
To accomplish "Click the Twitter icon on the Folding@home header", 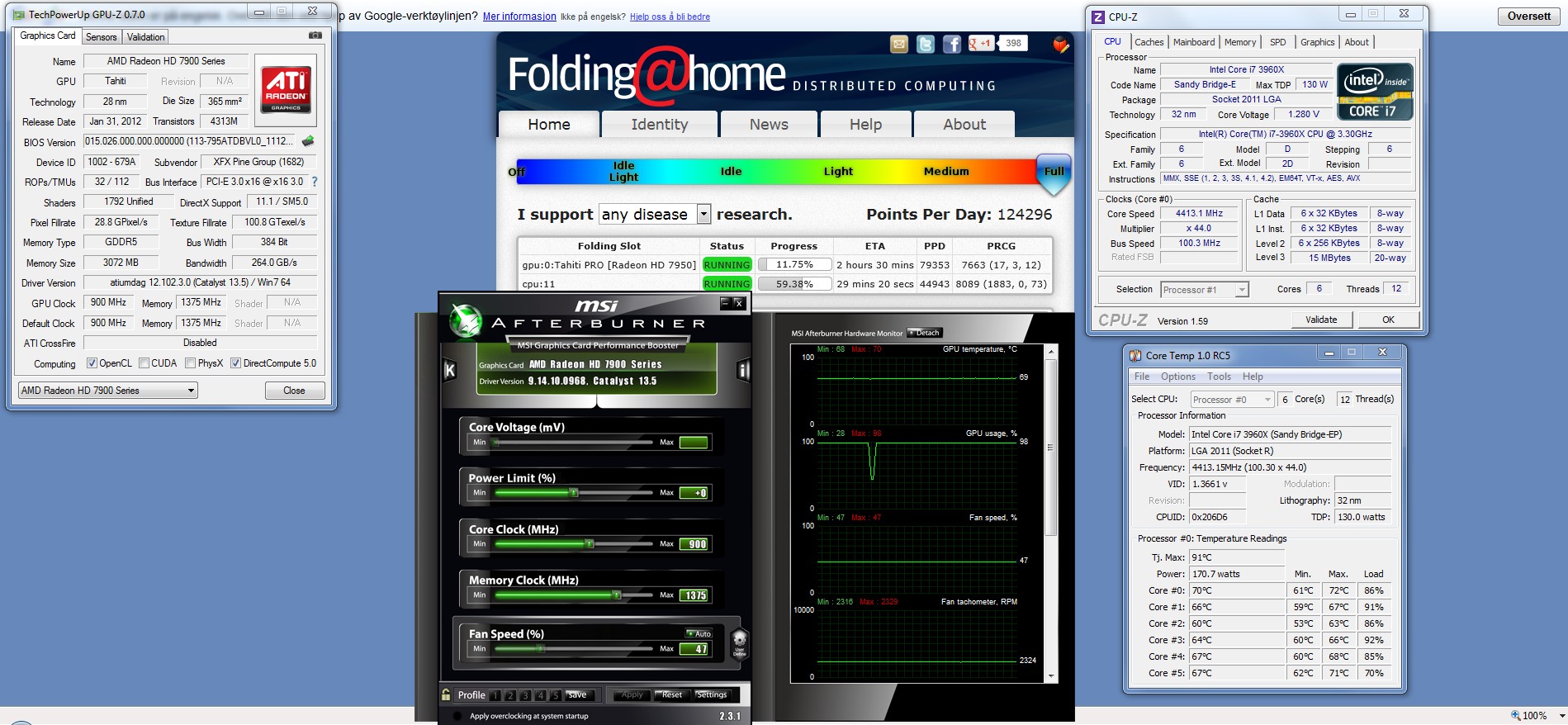I will tap(926, 44).
